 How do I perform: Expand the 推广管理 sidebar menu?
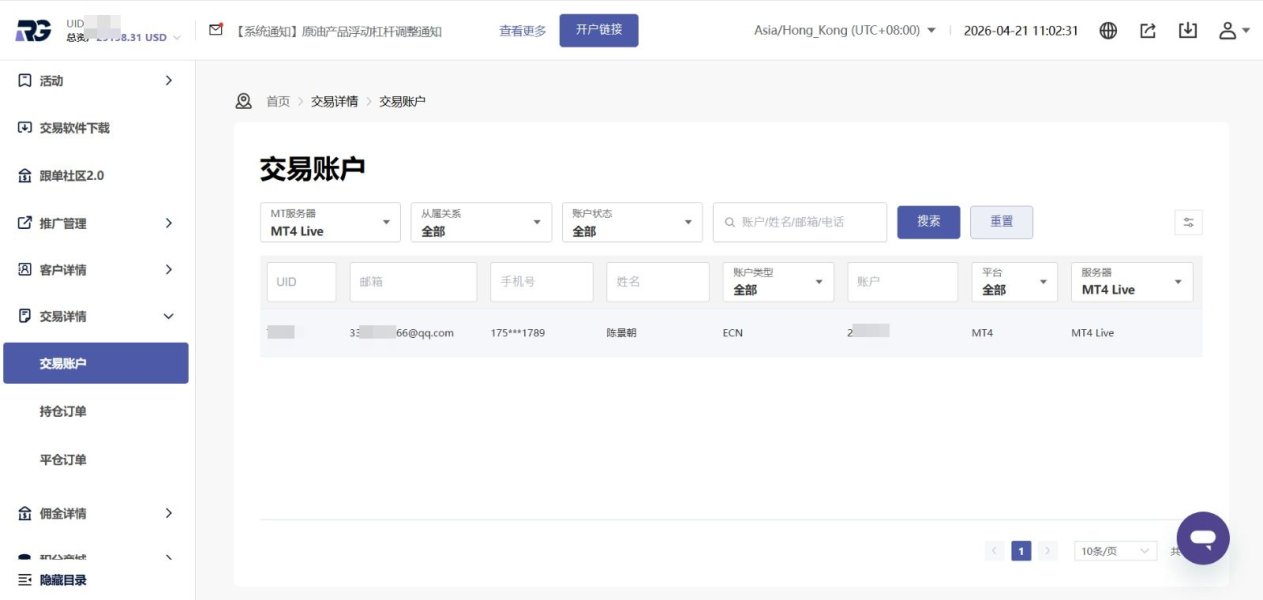(x=95, y=223)
